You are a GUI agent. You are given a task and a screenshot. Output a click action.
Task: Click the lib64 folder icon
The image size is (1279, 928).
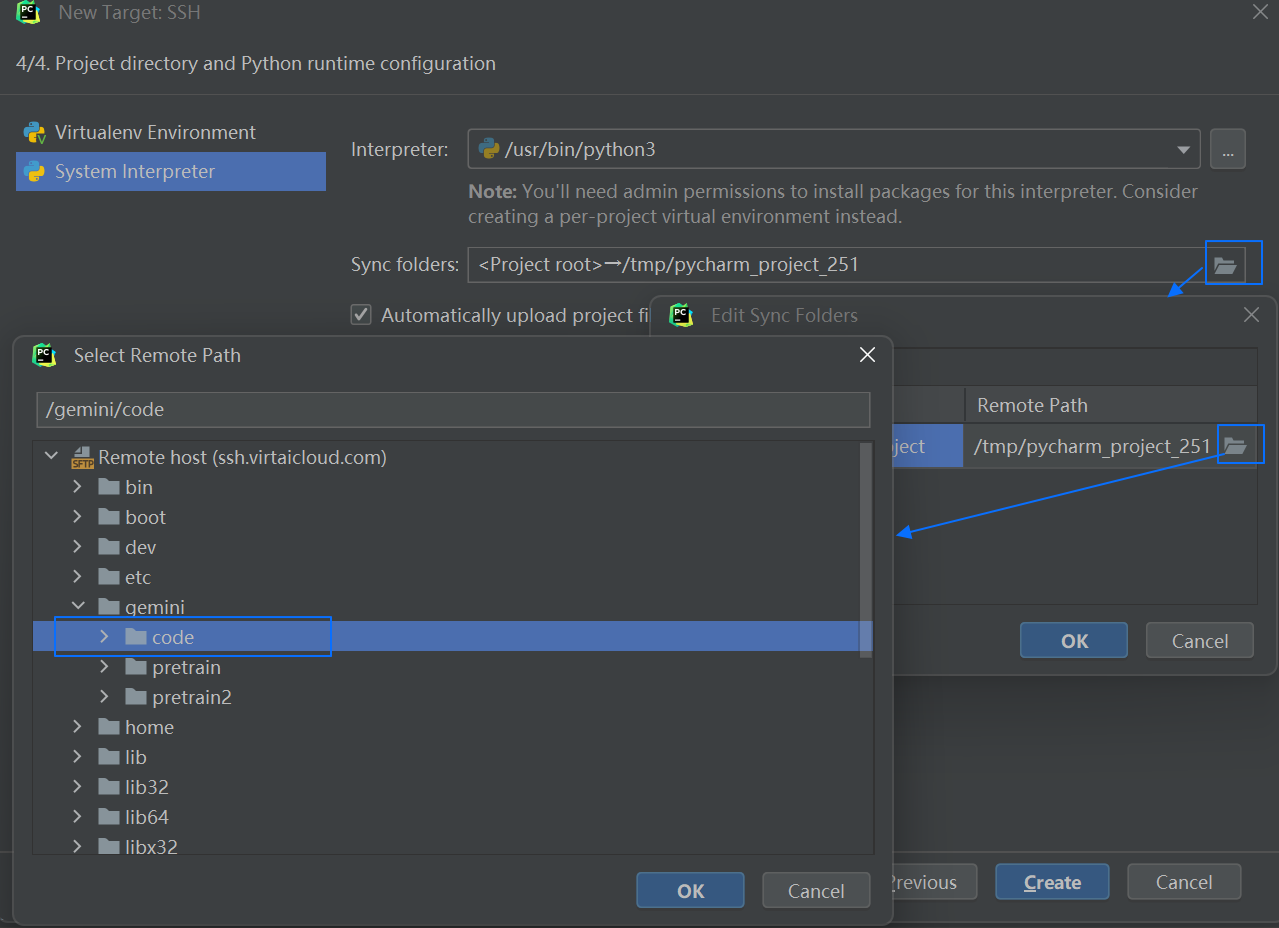(109, 817)
